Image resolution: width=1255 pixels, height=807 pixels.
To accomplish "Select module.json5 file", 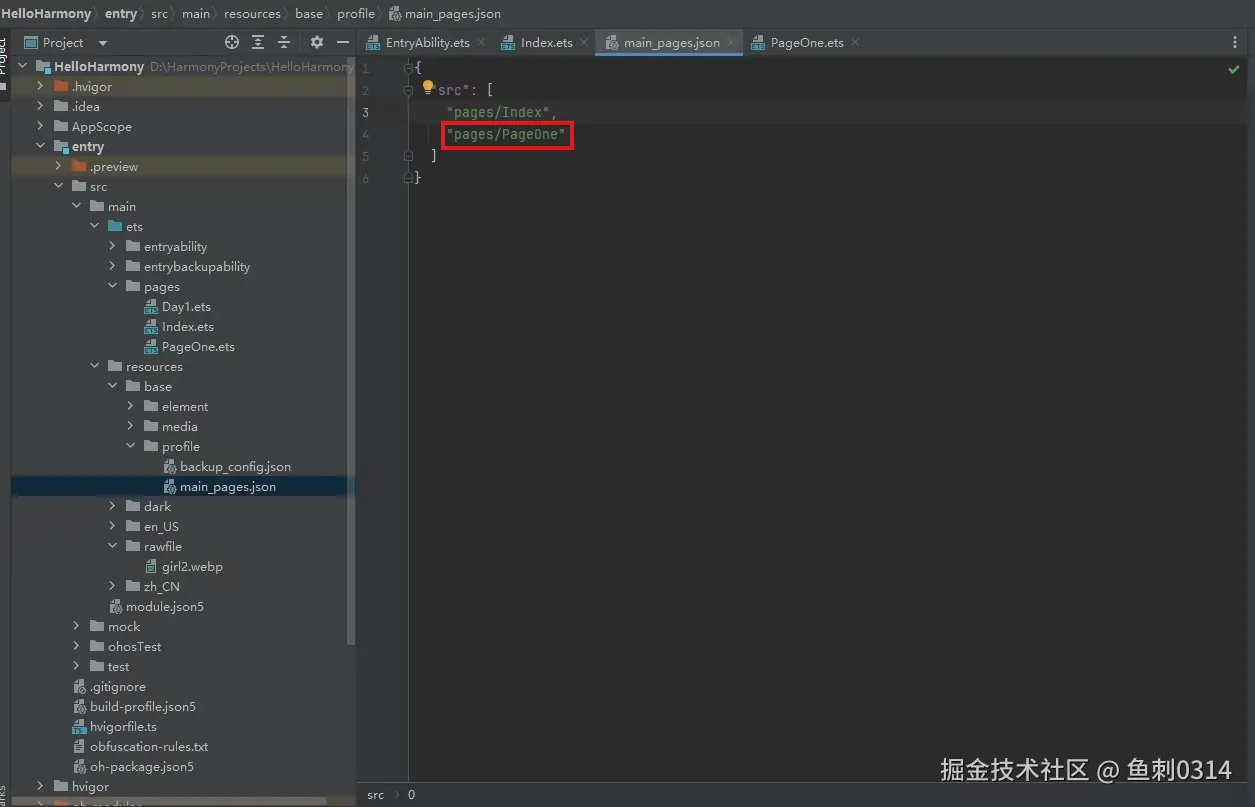I will (x=164, y=607).
